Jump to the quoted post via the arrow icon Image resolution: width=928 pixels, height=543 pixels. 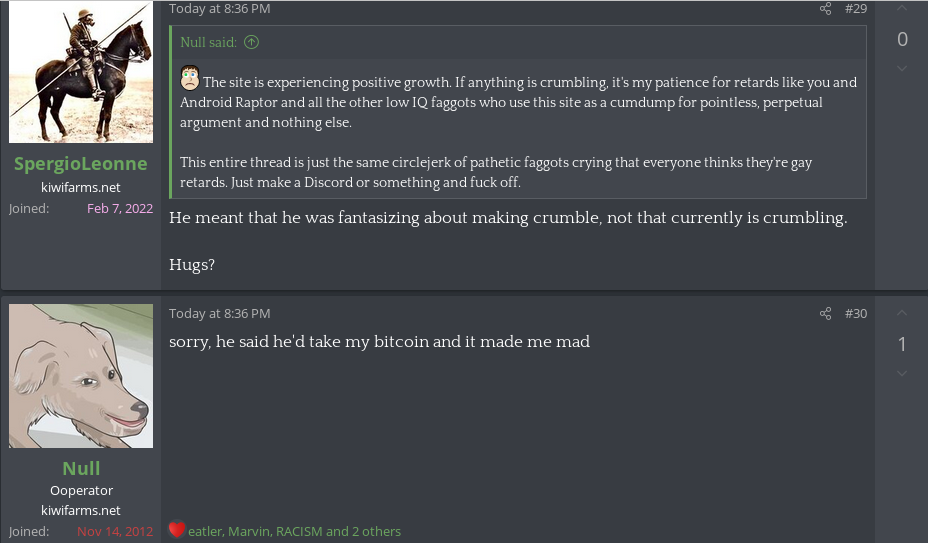[251, 43]
